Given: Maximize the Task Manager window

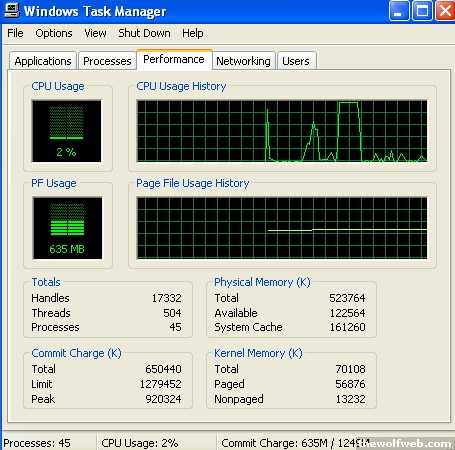Looking at the screenshot, I should click(423, 11).
